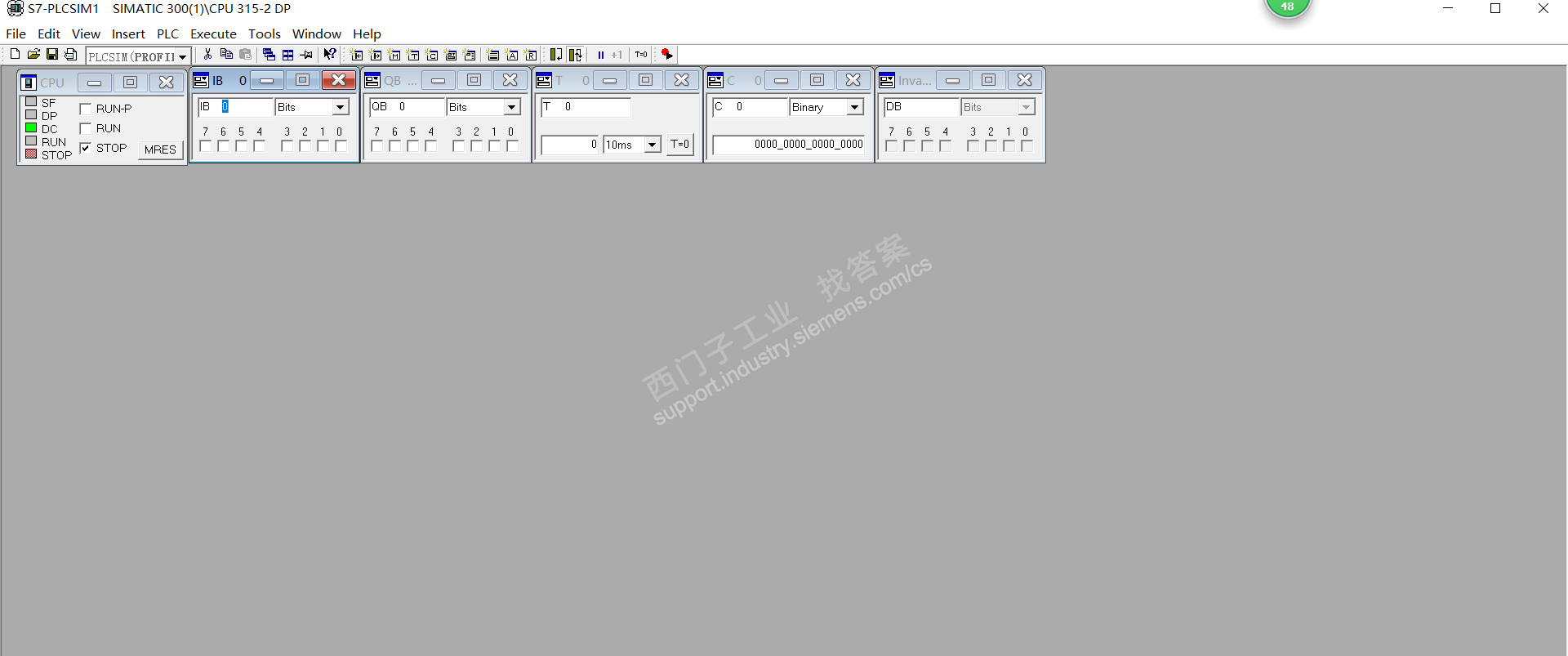Open DB window Bits format dropdown
Image resolution: width=1568 pixels, height=656 pixels.
tap(1026, 107)
